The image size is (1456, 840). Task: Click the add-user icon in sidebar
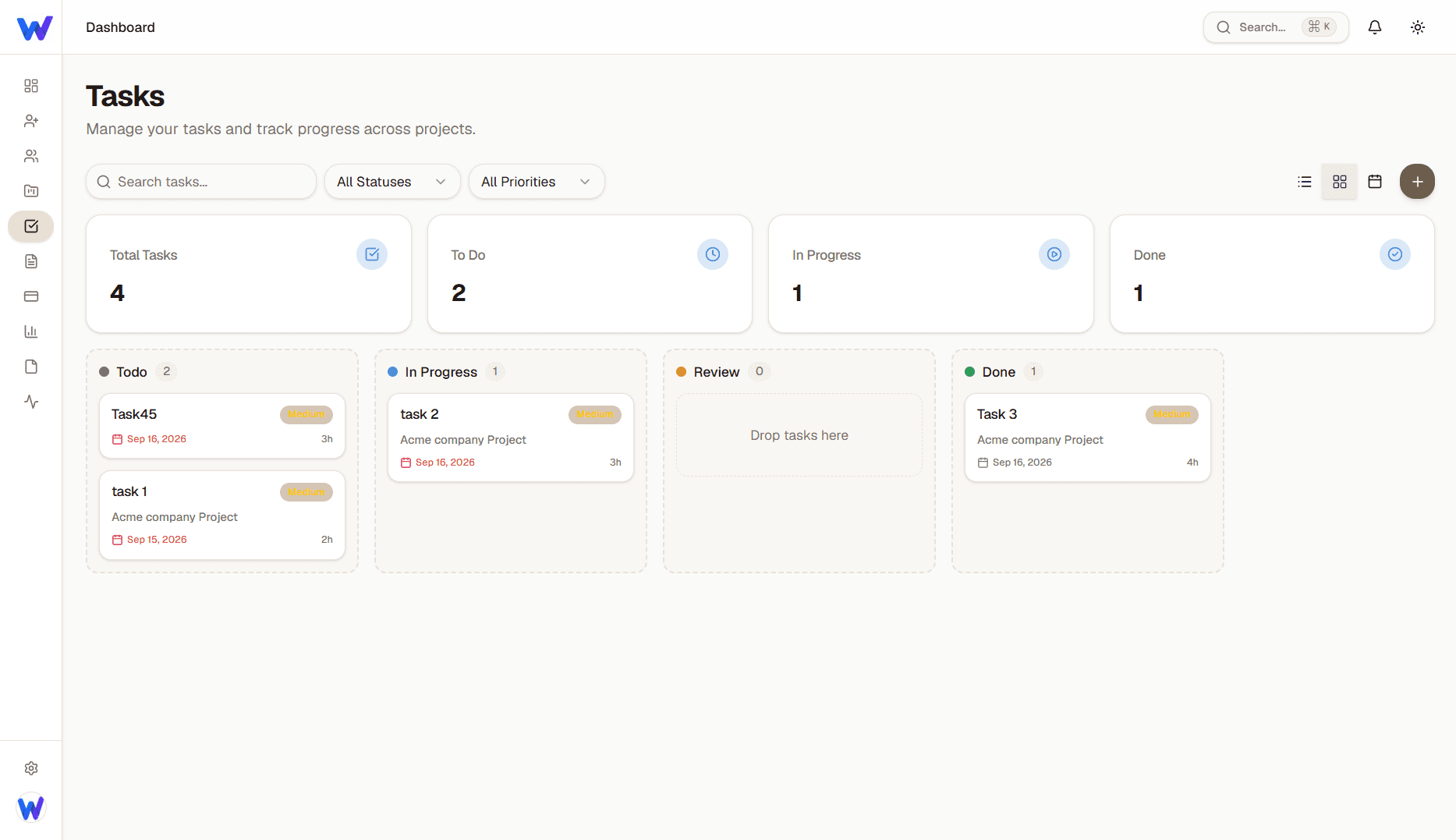[x=31, y=121]
